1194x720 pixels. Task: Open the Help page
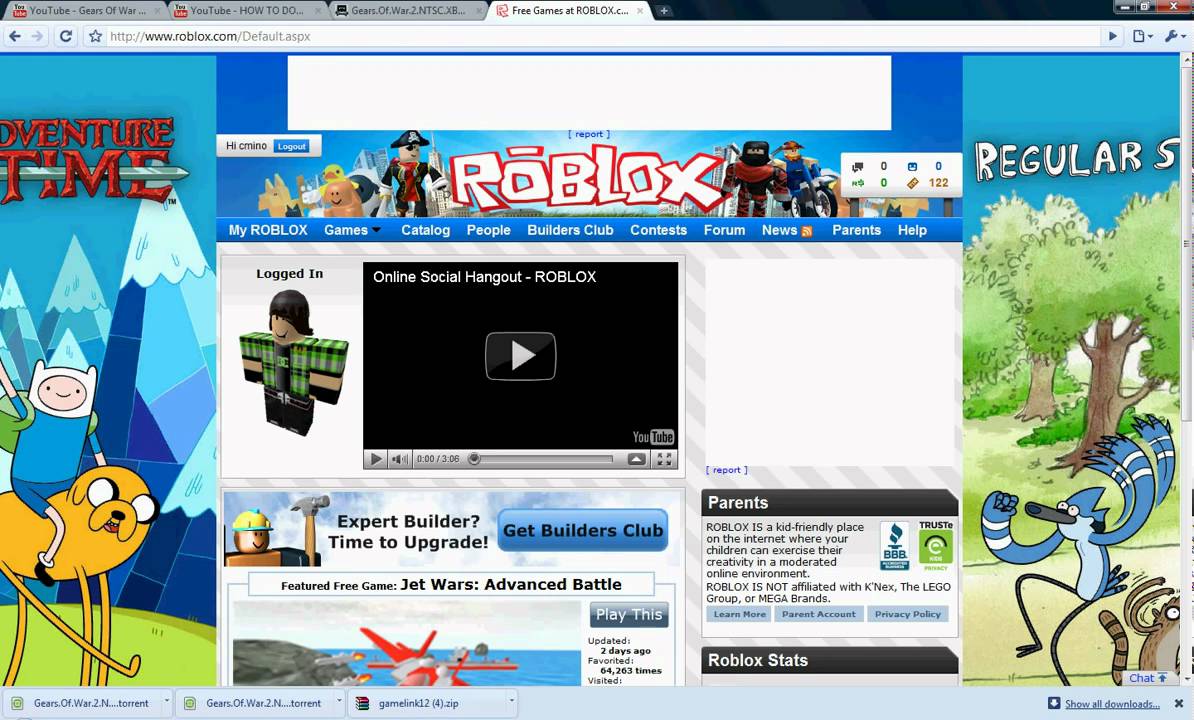point(912,230)
